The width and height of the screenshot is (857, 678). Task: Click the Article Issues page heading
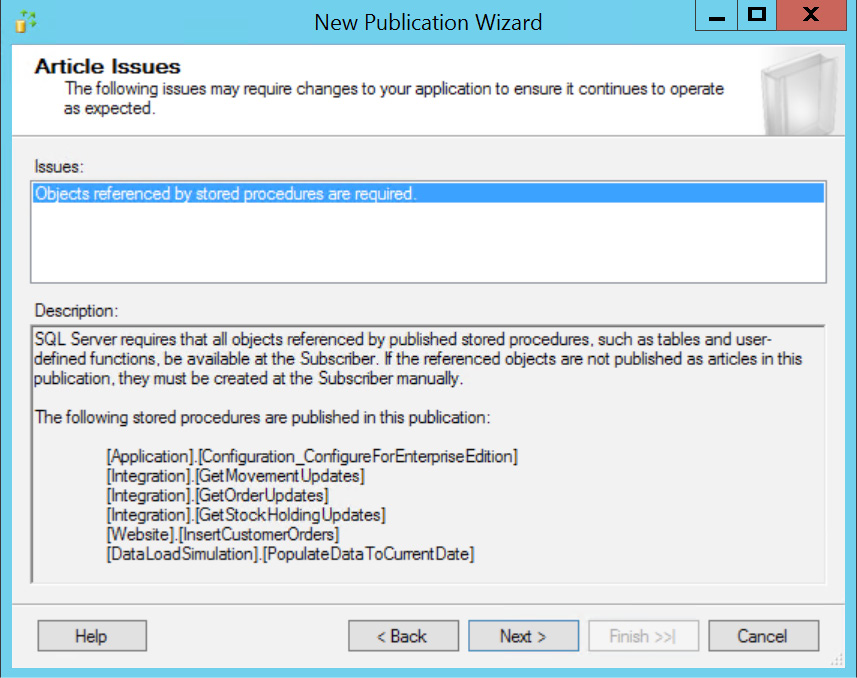click(107, 67)
